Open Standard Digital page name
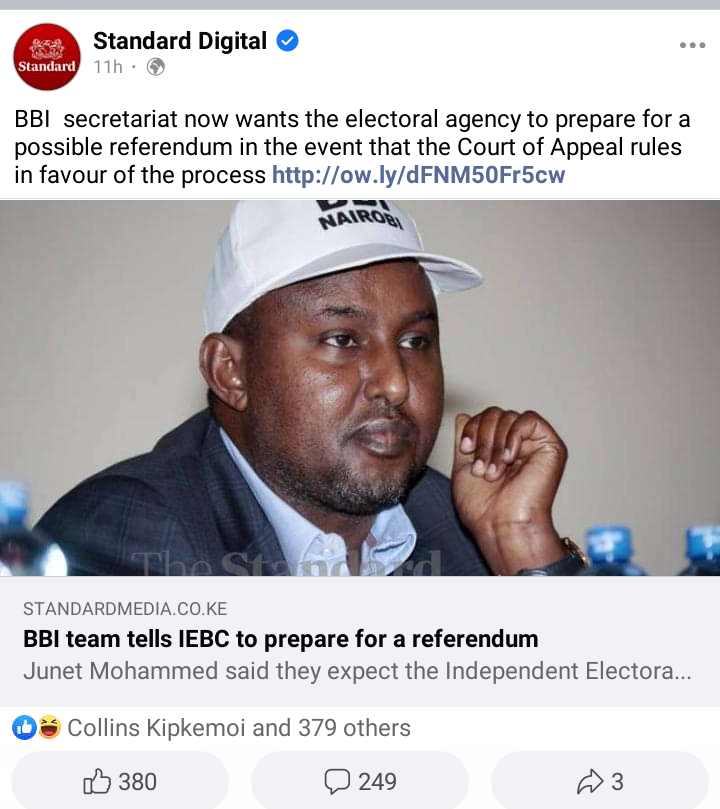 (x=180, y=41)
